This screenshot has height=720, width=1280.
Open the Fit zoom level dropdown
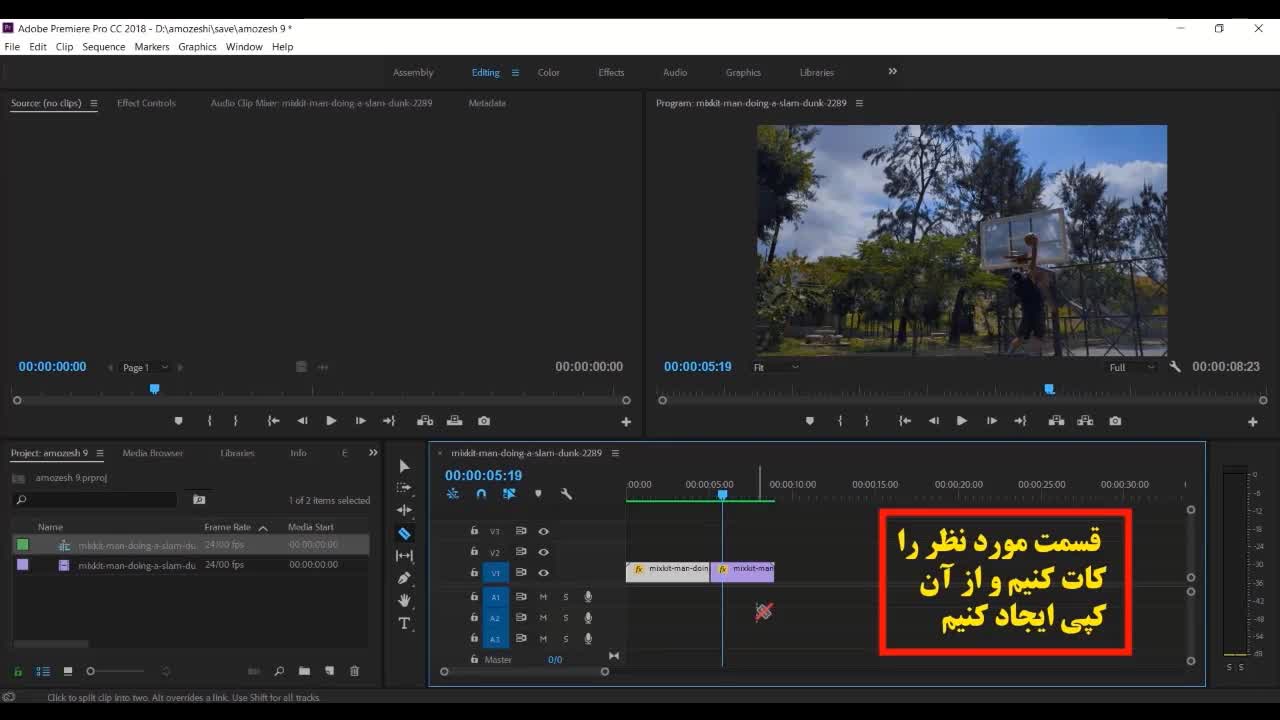[776, 367]
